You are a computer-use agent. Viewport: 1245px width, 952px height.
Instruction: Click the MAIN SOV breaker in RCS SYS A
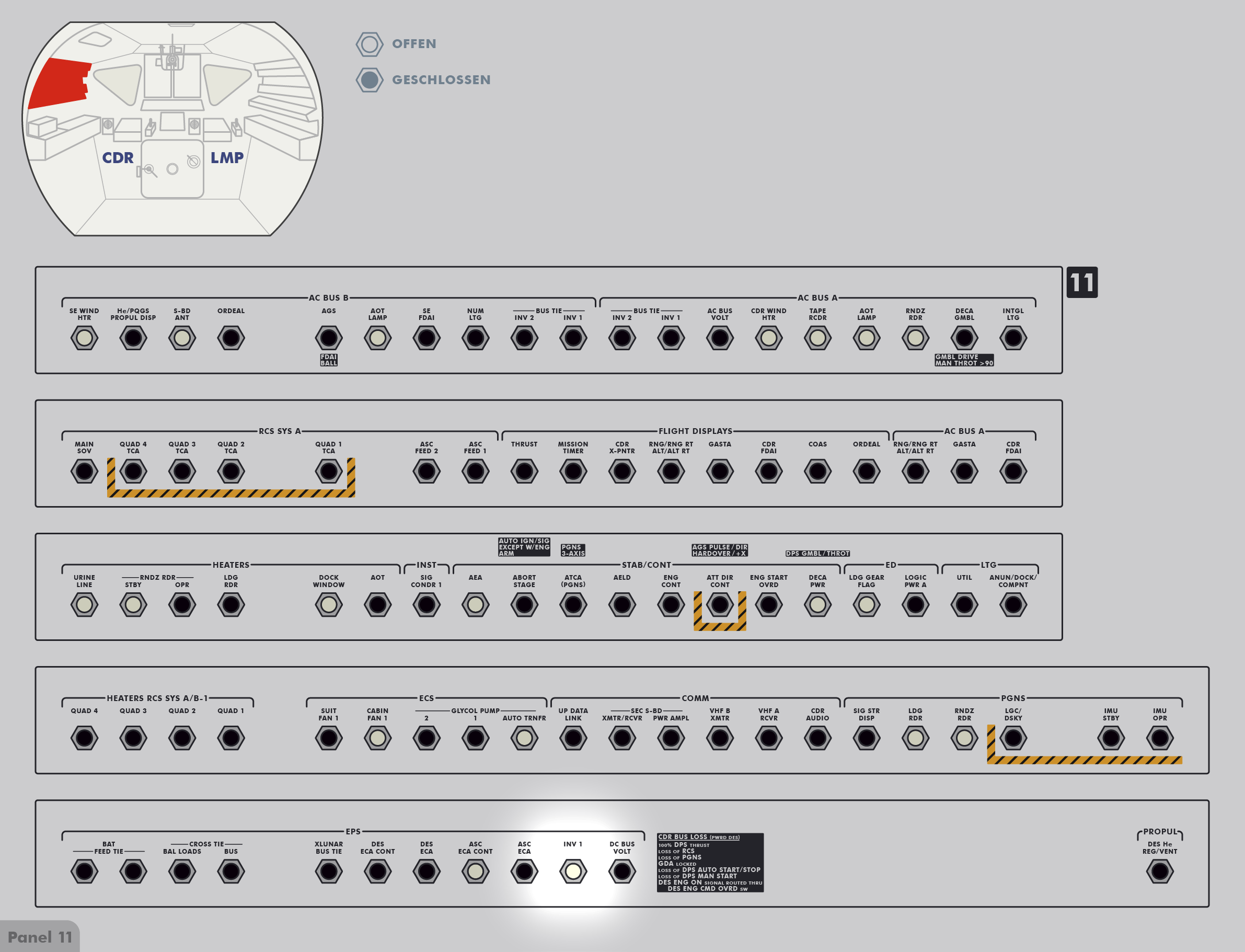(84, 472)
